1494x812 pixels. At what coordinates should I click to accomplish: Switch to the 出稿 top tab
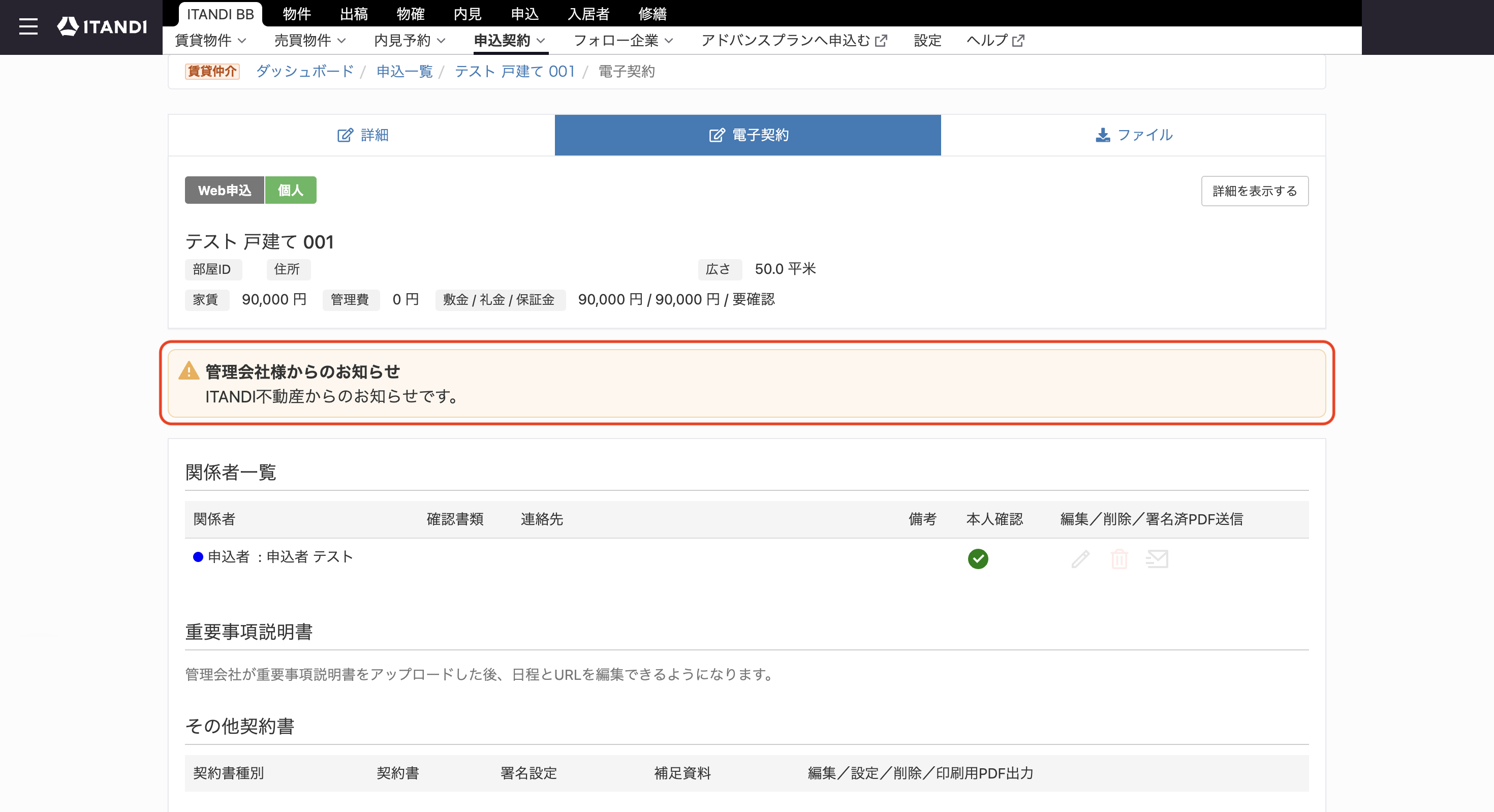click(354, 14)
